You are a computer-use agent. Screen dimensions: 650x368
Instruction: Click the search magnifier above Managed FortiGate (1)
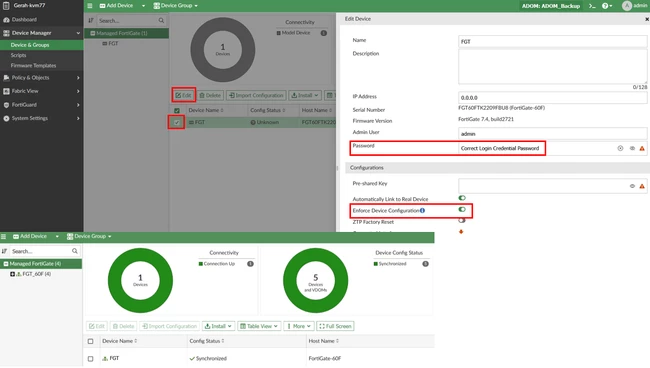161,20
